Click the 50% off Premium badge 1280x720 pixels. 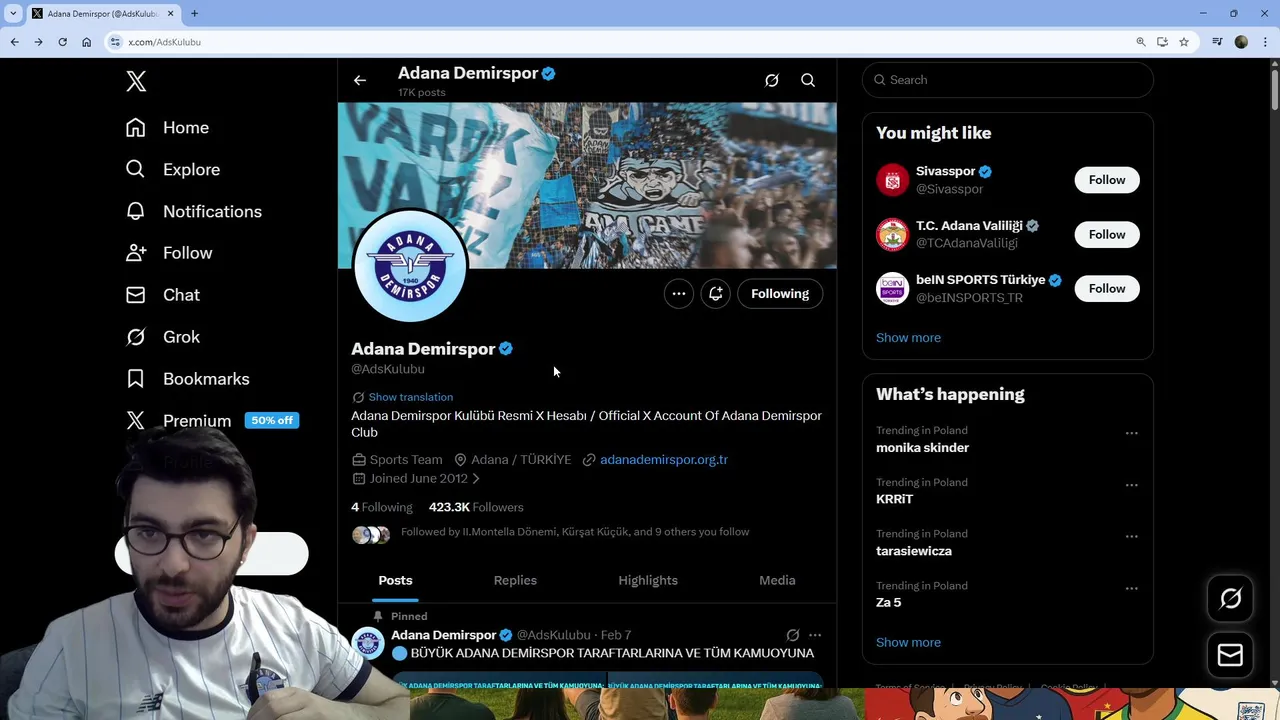pyautogui.click(x=272, y=421)
